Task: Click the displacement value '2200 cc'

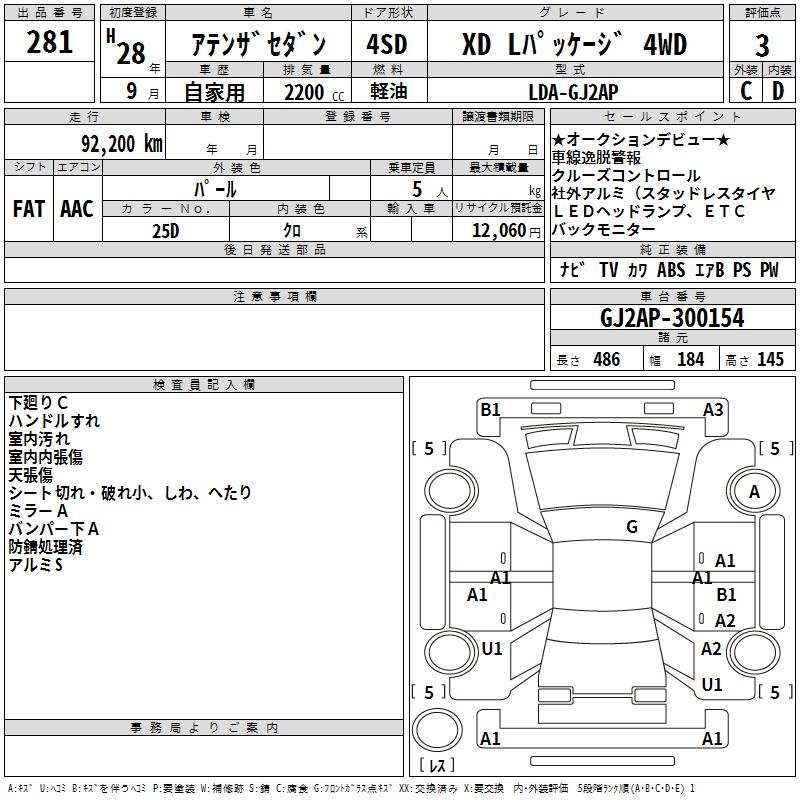Action: [314, 92]
